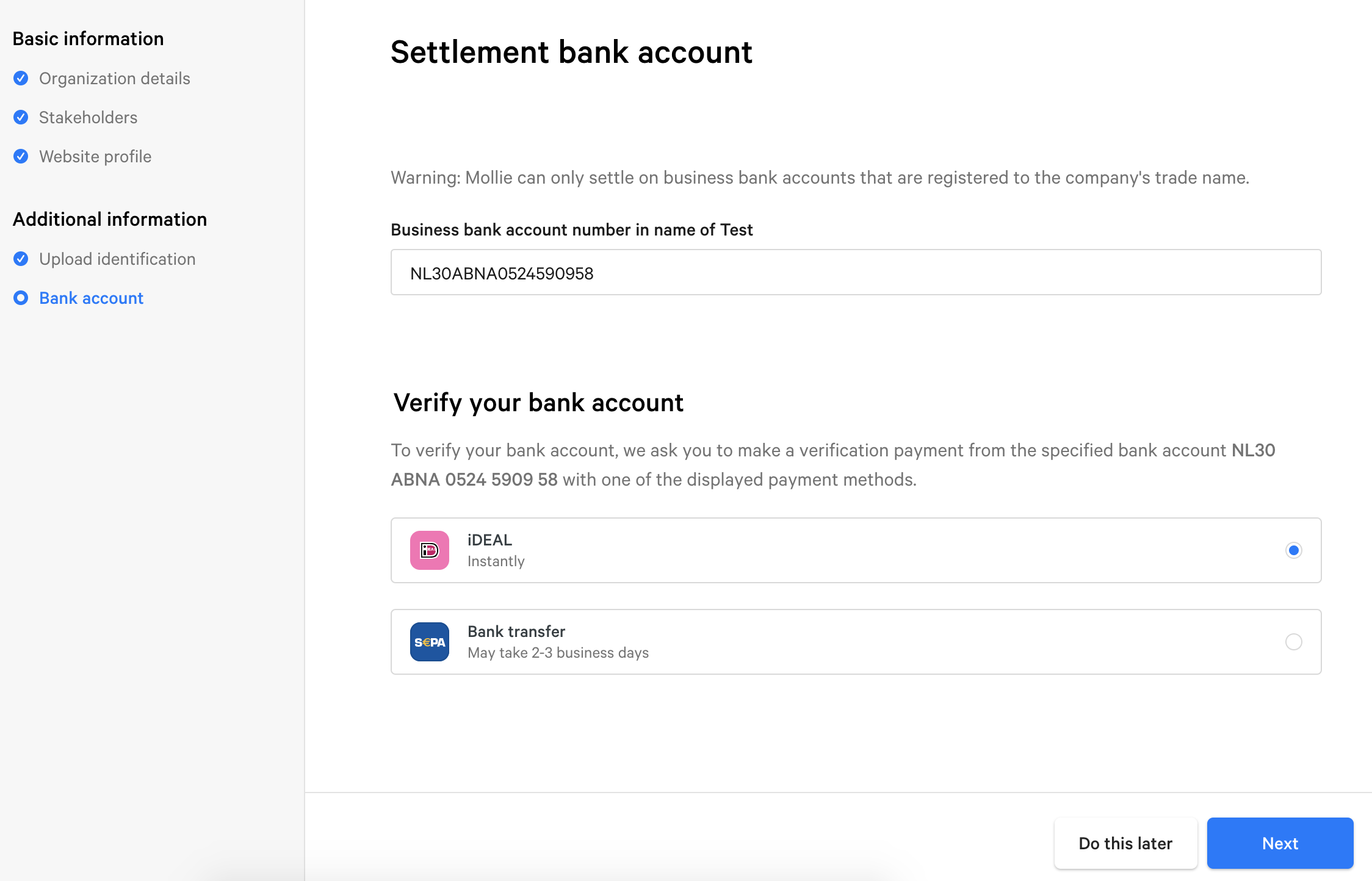The width and height of the screenshot is (1372, 881).
Task: Click the SEPA bank transfer logo icon
Action: click(x=429, y=642)
